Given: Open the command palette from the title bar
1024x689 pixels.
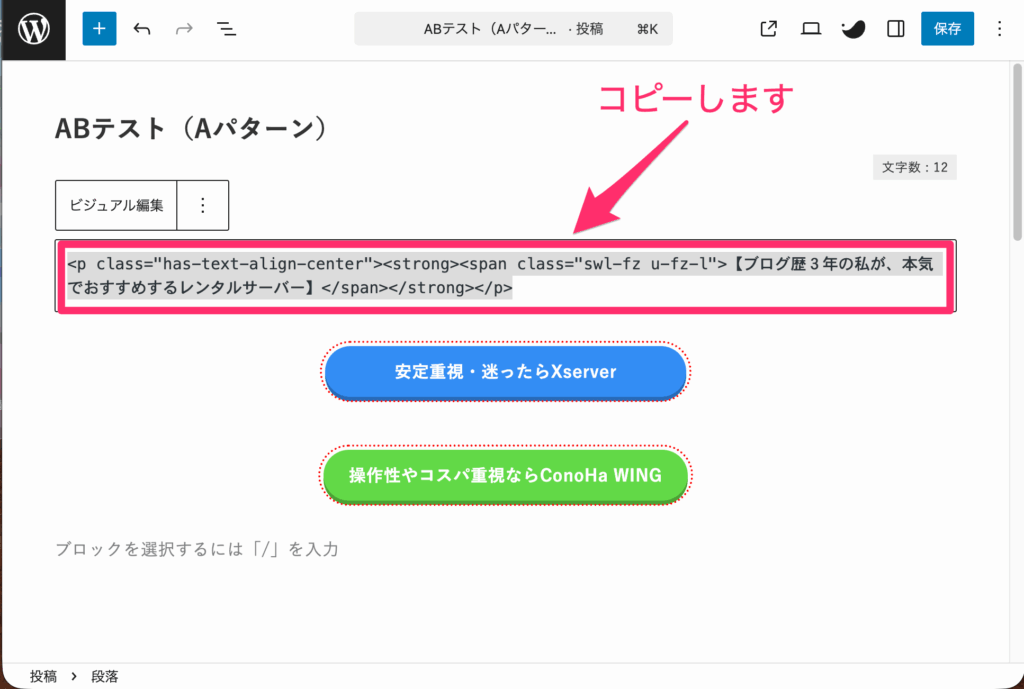Looking at the screenshot, I should pos(512,28).
